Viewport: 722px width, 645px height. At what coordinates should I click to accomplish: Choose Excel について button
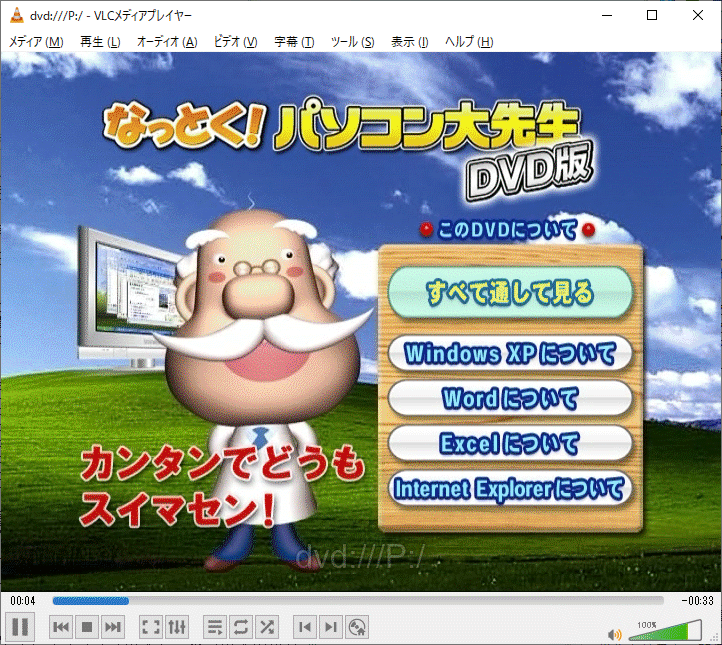(510, 443)
